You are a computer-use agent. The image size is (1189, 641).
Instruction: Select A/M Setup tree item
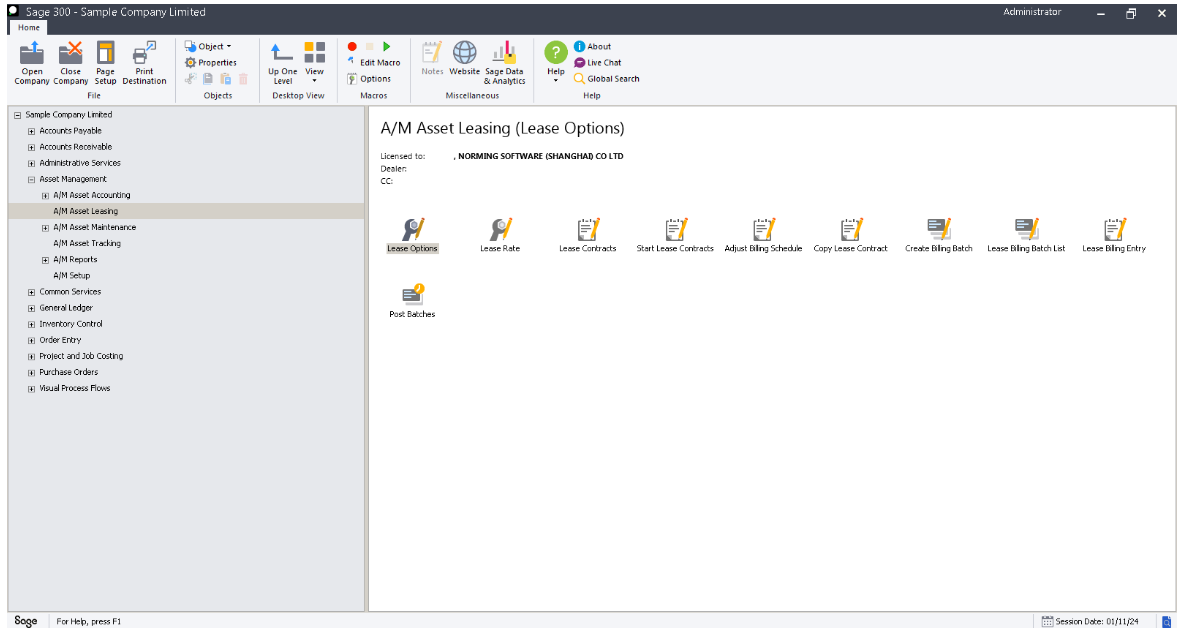tap(72, 275)
